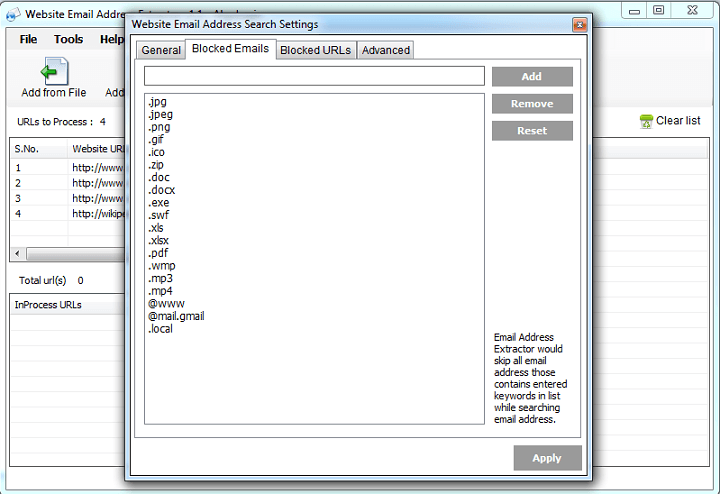Select the .local entry
This screenshot has width=720, height=494.
point(160,329)
